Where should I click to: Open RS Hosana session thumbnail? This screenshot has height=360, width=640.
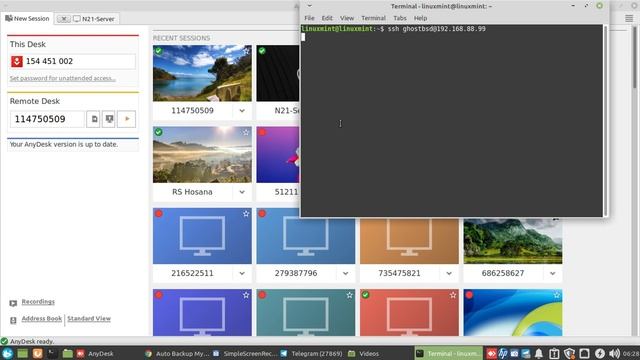202,154
